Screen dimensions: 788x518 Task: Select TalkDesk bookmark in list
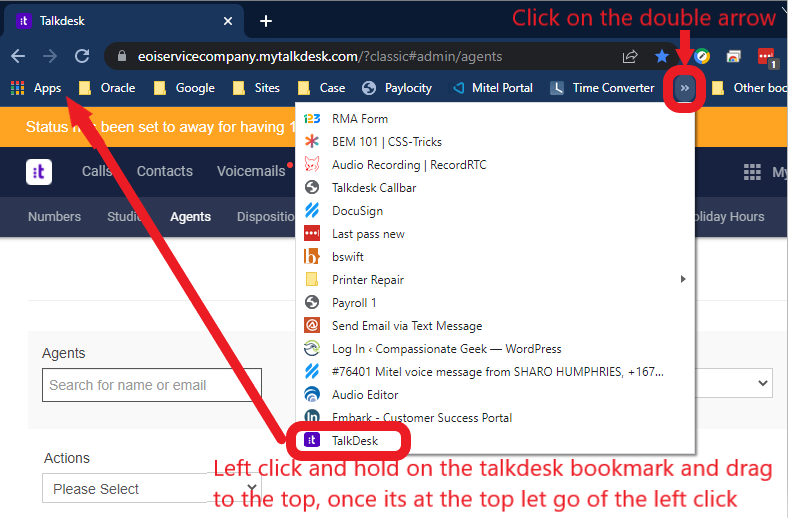[495, 441]
